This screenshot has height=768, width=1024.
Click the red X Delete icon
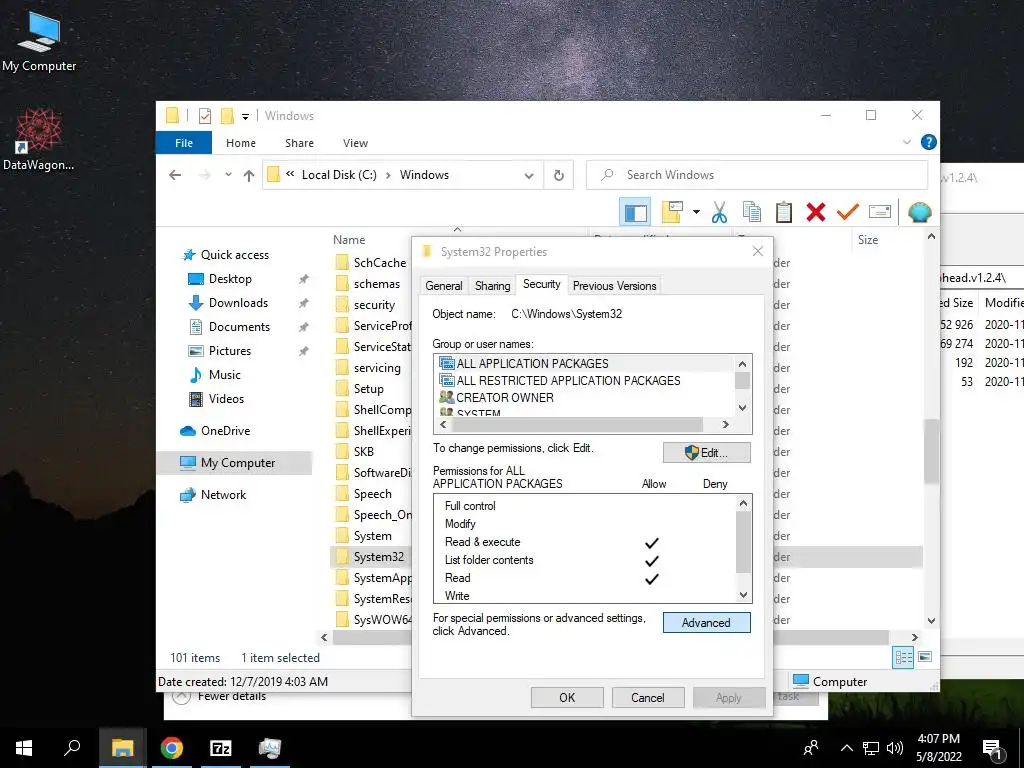[816, 212]
